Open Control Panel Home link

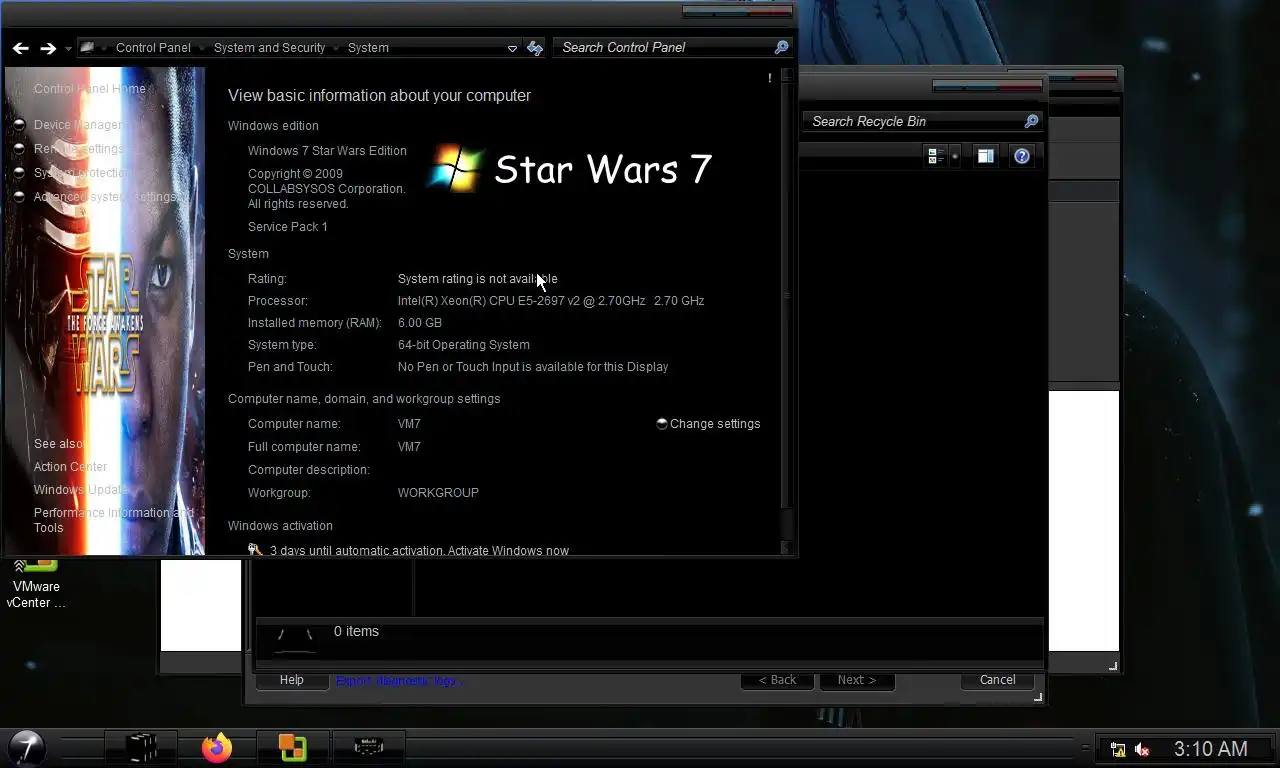click(x=90, y=88)
